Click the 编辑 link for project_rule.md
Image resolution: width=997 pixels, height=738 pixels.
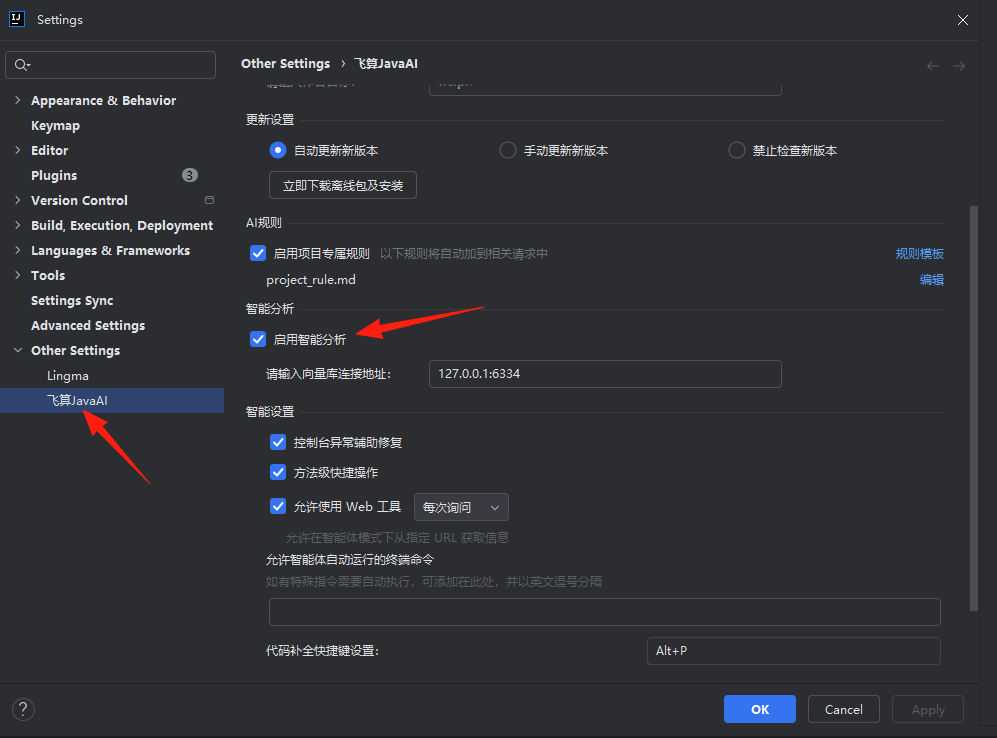click(932, 280)
